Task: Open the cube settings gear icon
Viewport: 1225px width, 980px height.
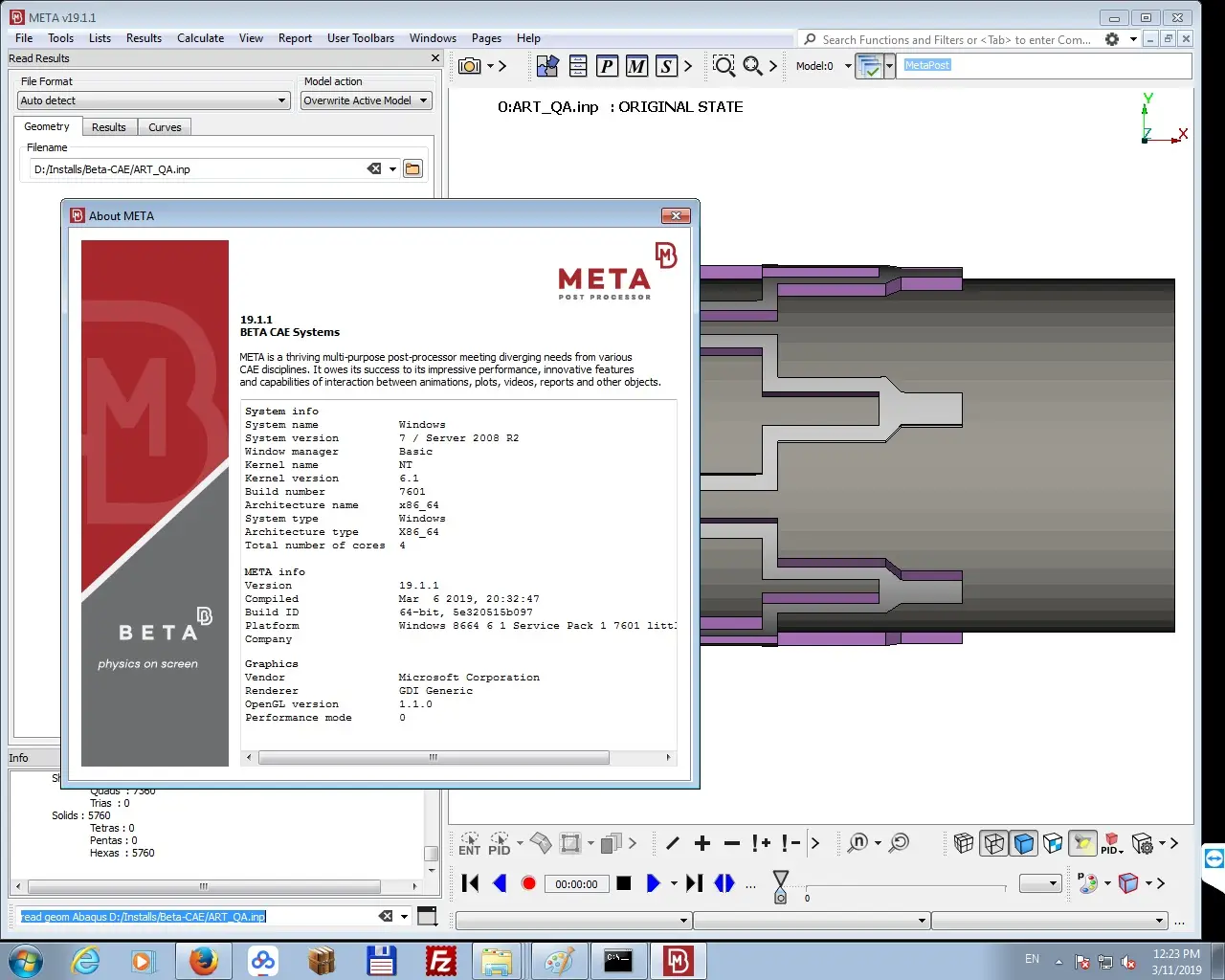Action: [1142, 843]
